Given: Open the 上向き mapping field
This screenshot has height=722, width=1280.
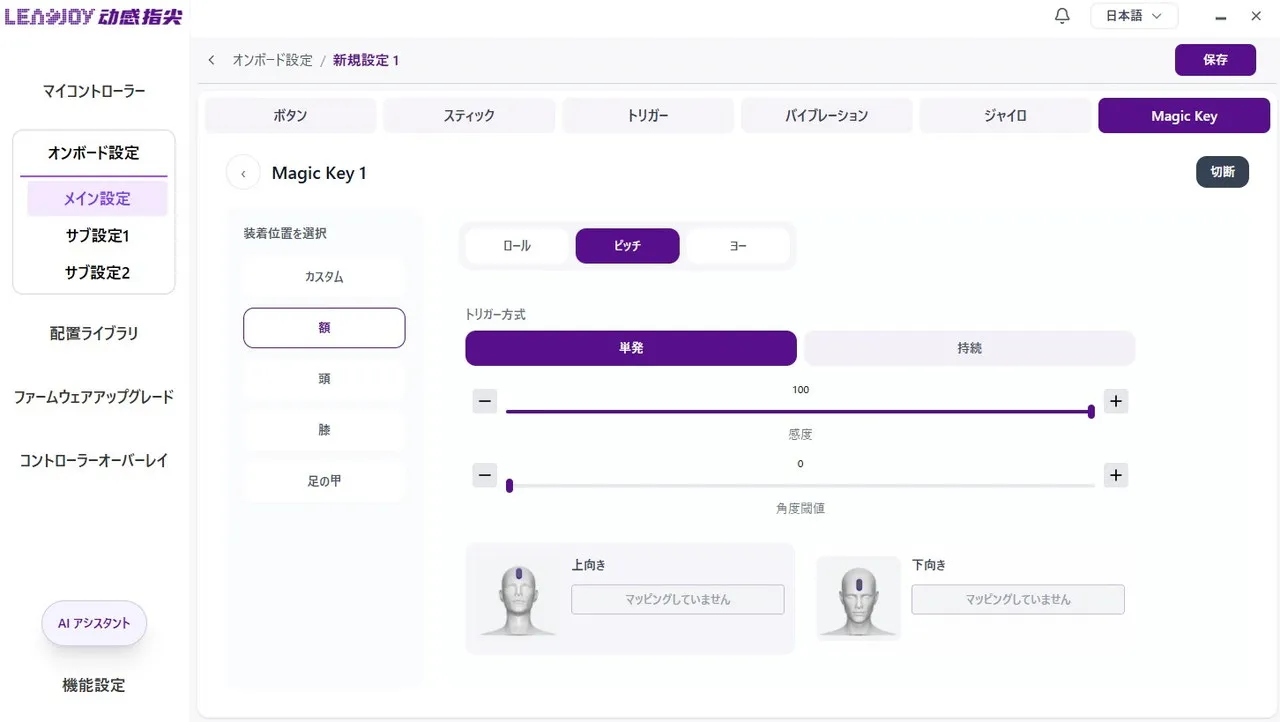Looking at the screenshot, I should [x=677, y=599].
